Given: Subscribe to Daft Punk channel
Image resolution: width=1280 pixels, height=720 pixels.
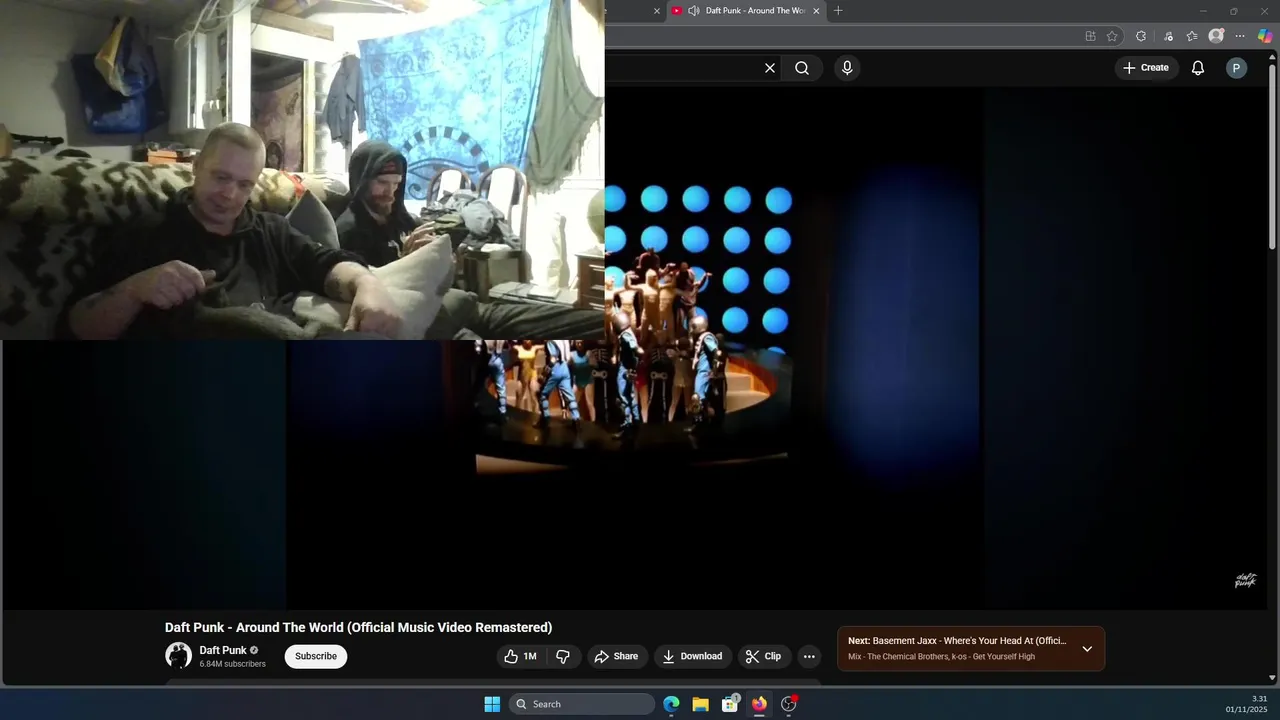Looking at the screenshot, I should [x=316, y=656].
